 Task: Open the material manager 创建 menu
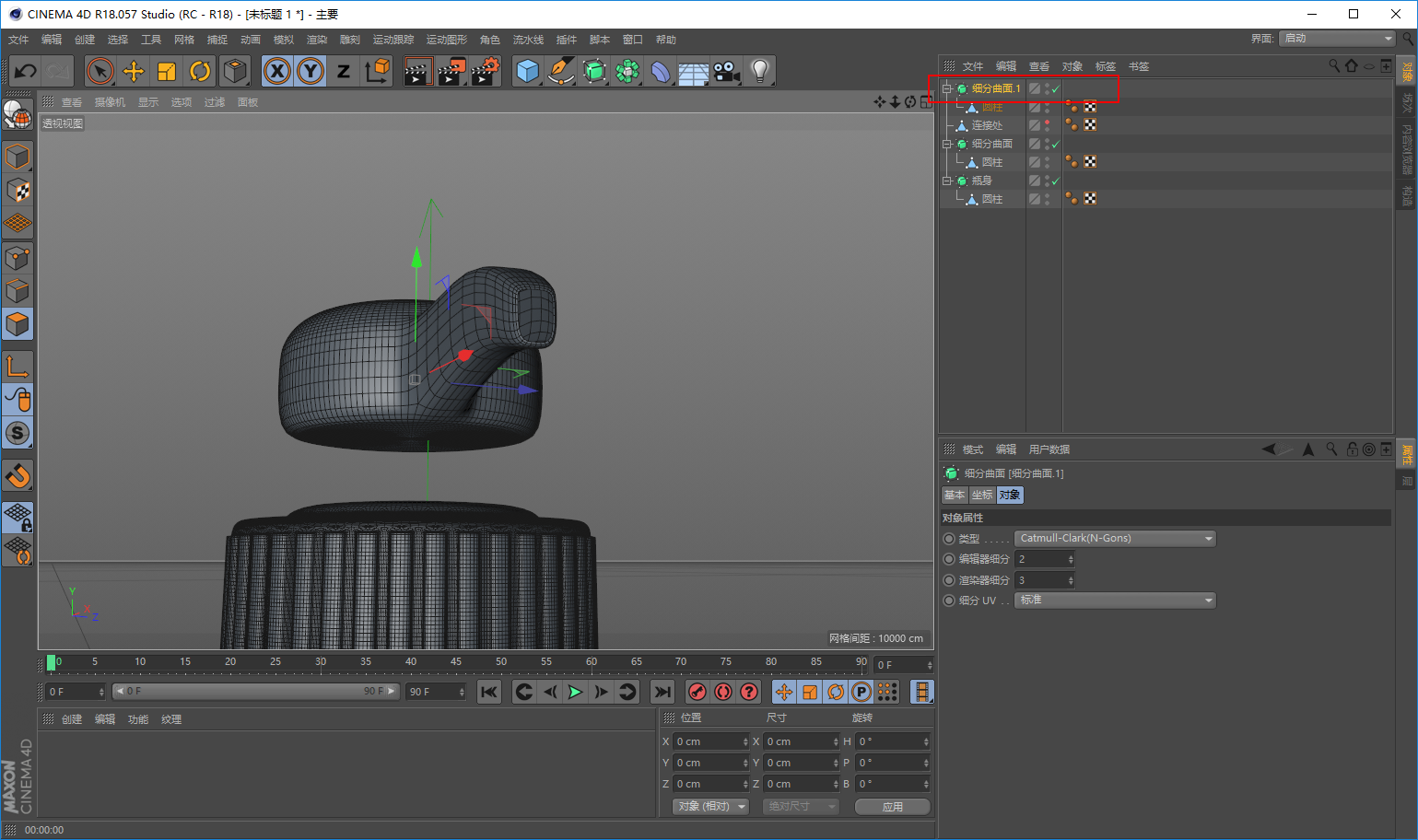72,719
